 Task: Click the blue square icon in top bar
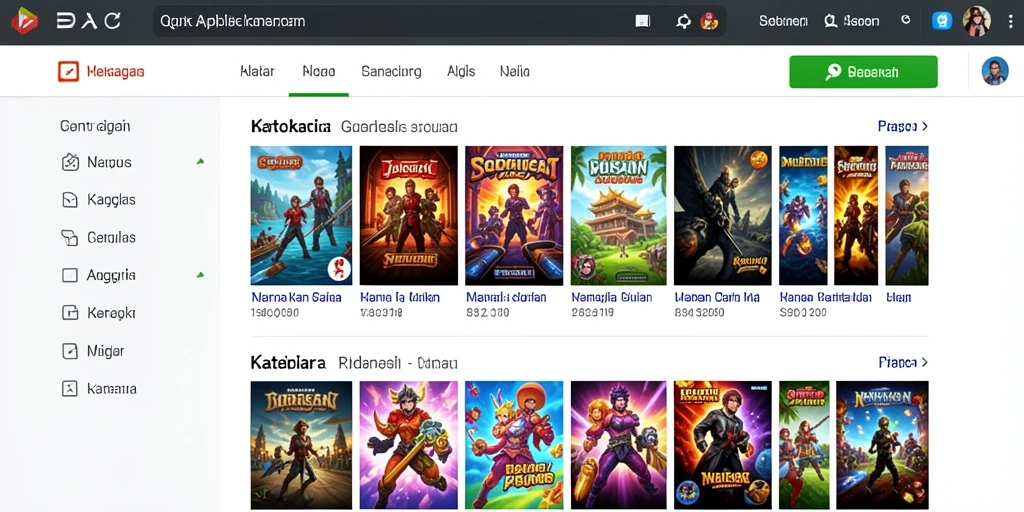(x=942, y=21)
